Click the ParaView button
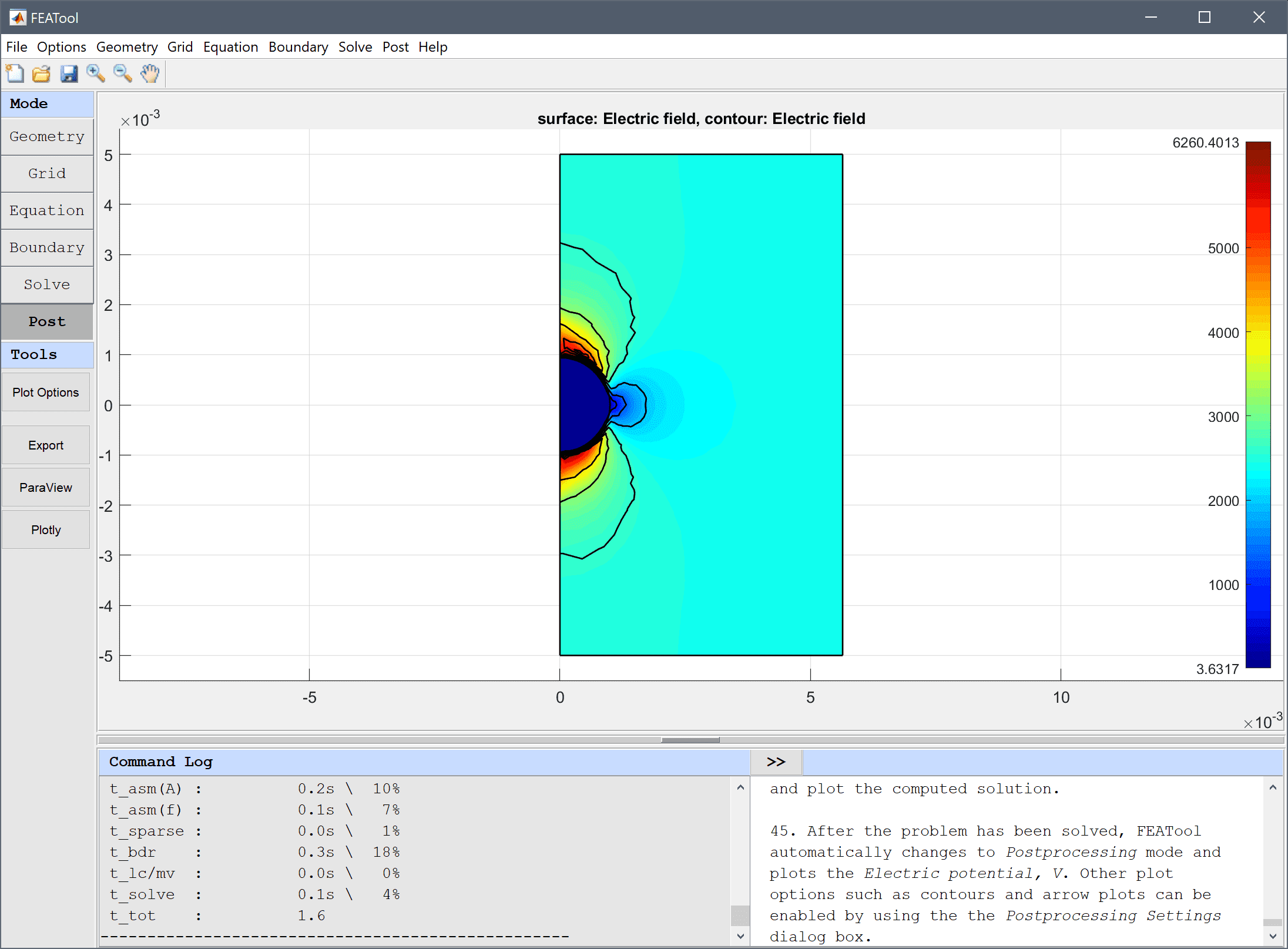This screenshot has width=1288, height=949. (x=46, y=487)
